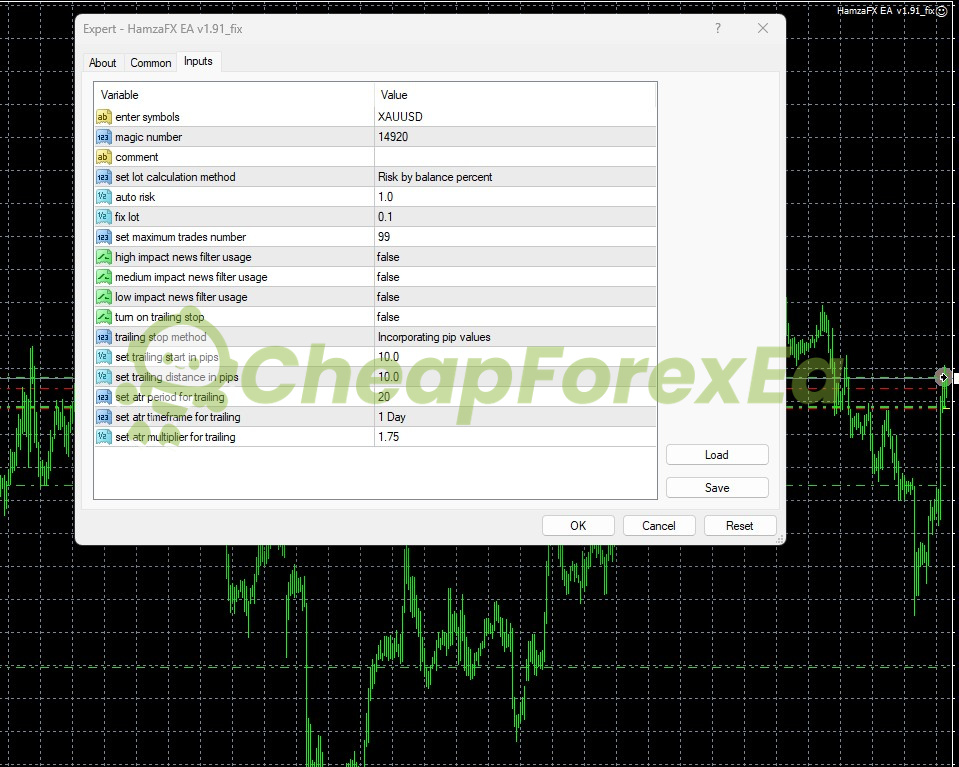Toggle turn on trailing stop value
Viewport: 959px width, 767px height.
514,317
